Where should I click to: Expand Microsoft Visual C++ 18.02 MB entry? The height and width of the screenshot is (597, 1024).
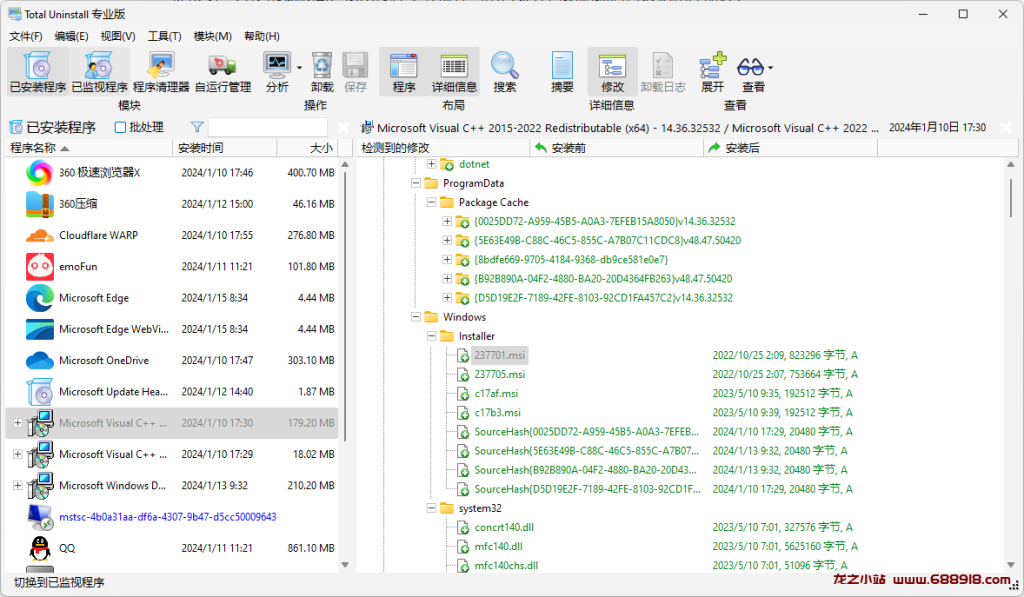coord(18,454)
